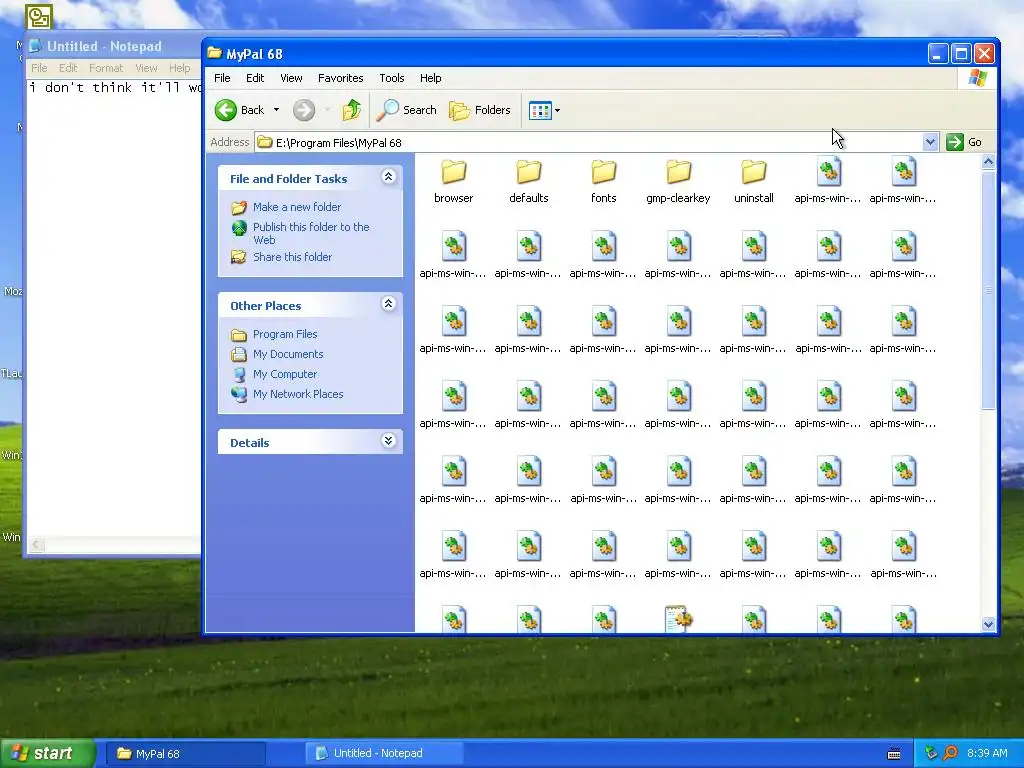Click the green Go button
The image size is (1024, 768).
tap(964, 142)
